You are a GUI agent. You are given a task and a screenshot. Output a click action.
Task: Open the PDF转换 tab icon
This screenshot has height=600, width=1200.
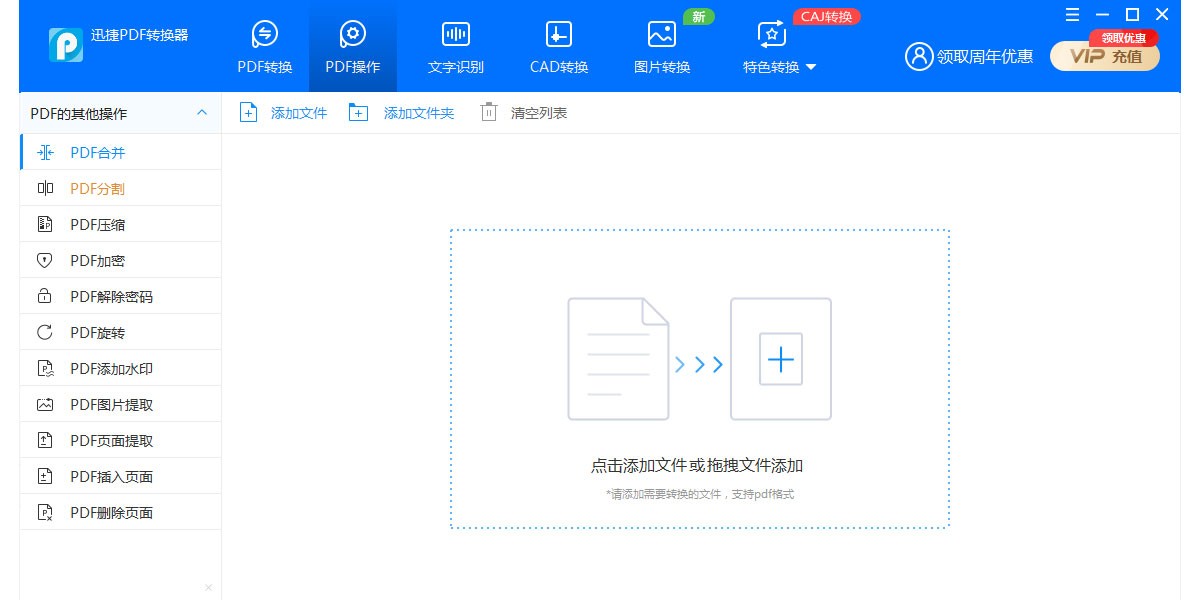(x=264, y=34)
